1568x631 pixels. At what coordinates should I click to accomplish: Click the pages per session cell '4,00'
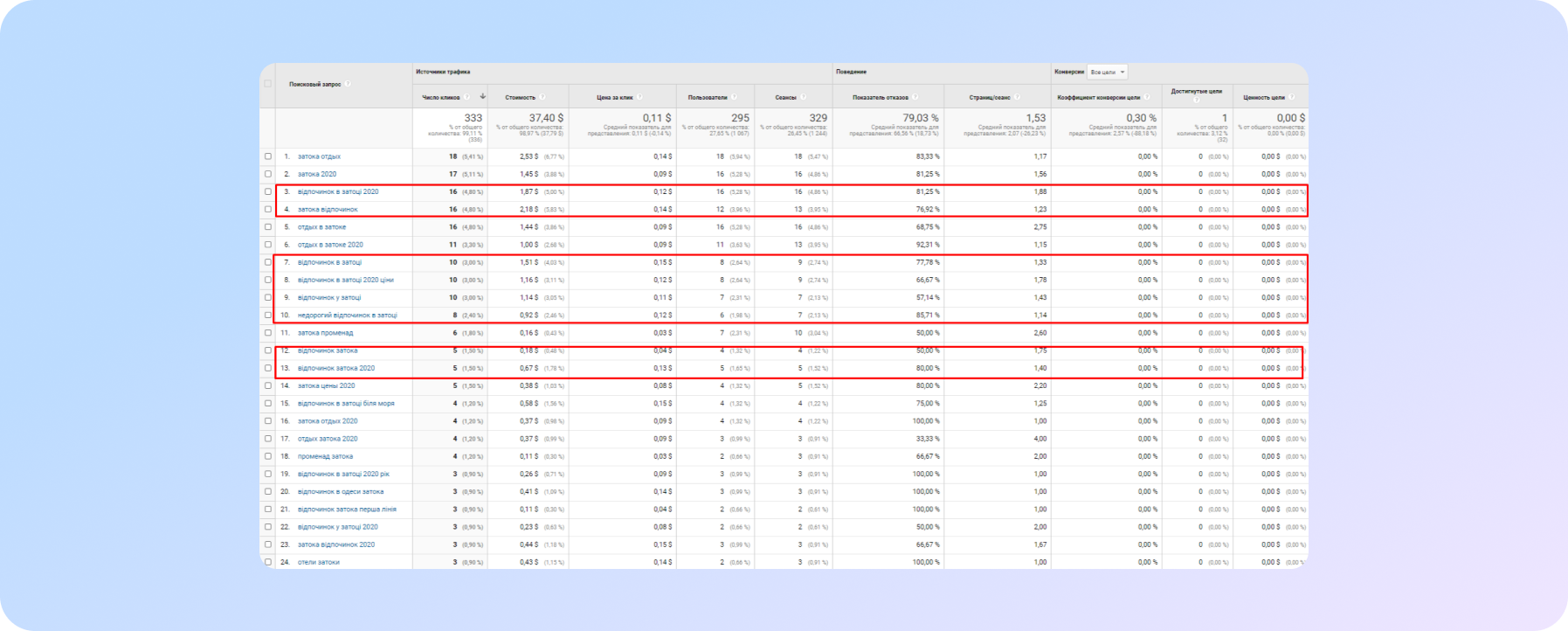click(x=1040, y=439)
